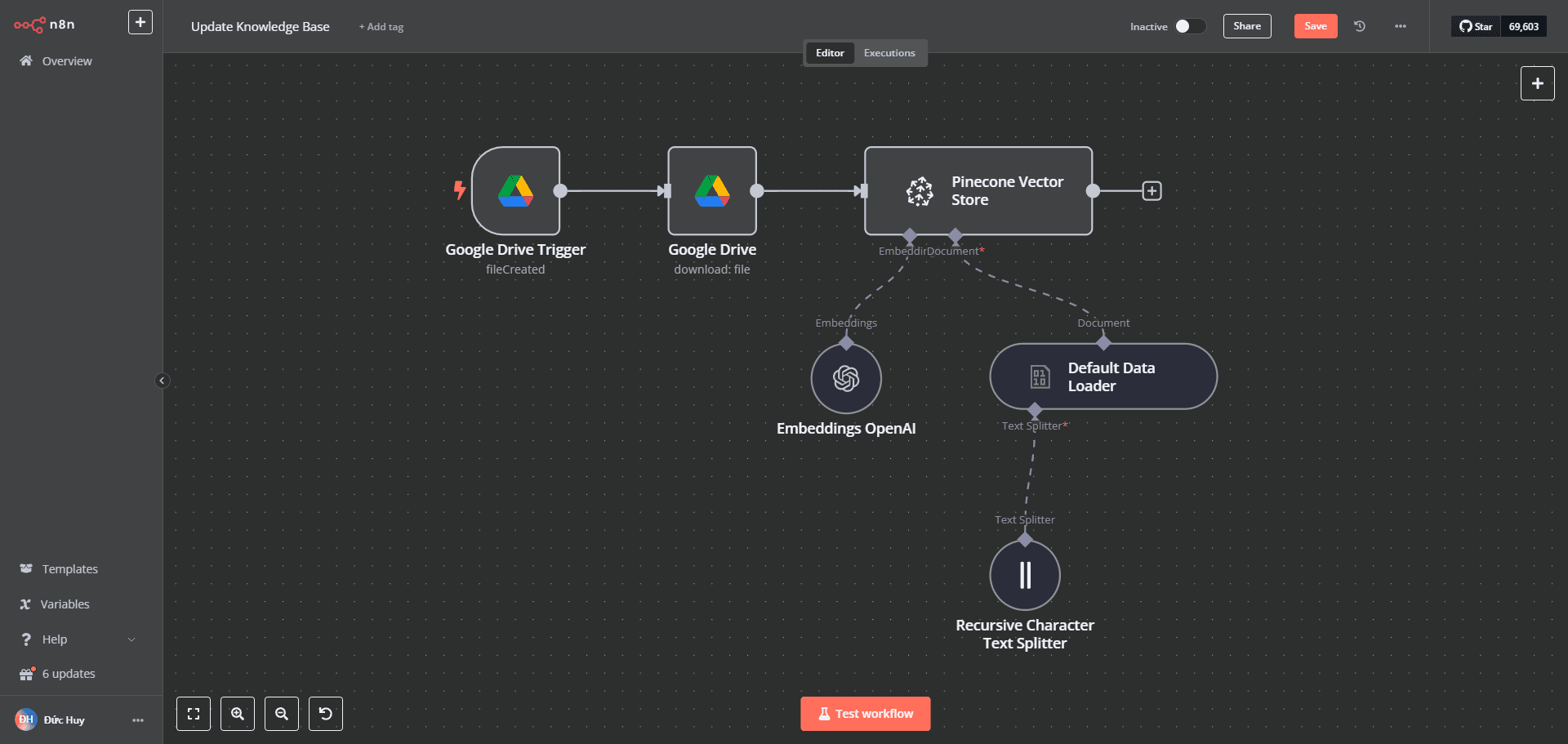
Task: Click Default Data Loader Text Splitter connector
Action: pyautogui.click(x=1035, y=410)
